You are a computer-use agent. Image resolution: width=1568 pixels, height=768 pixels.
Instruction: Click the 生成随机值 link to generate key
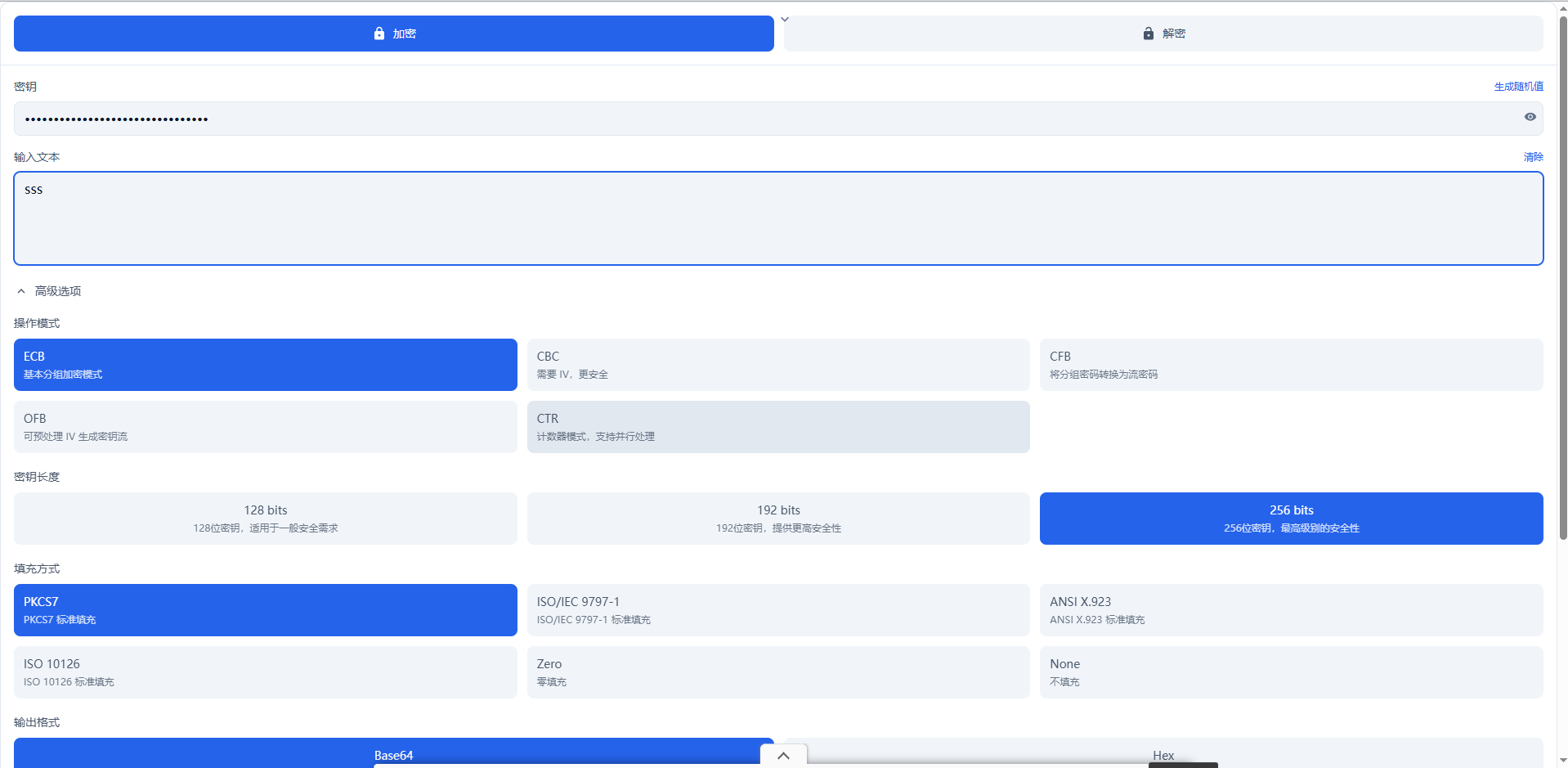coord(1518,87)
